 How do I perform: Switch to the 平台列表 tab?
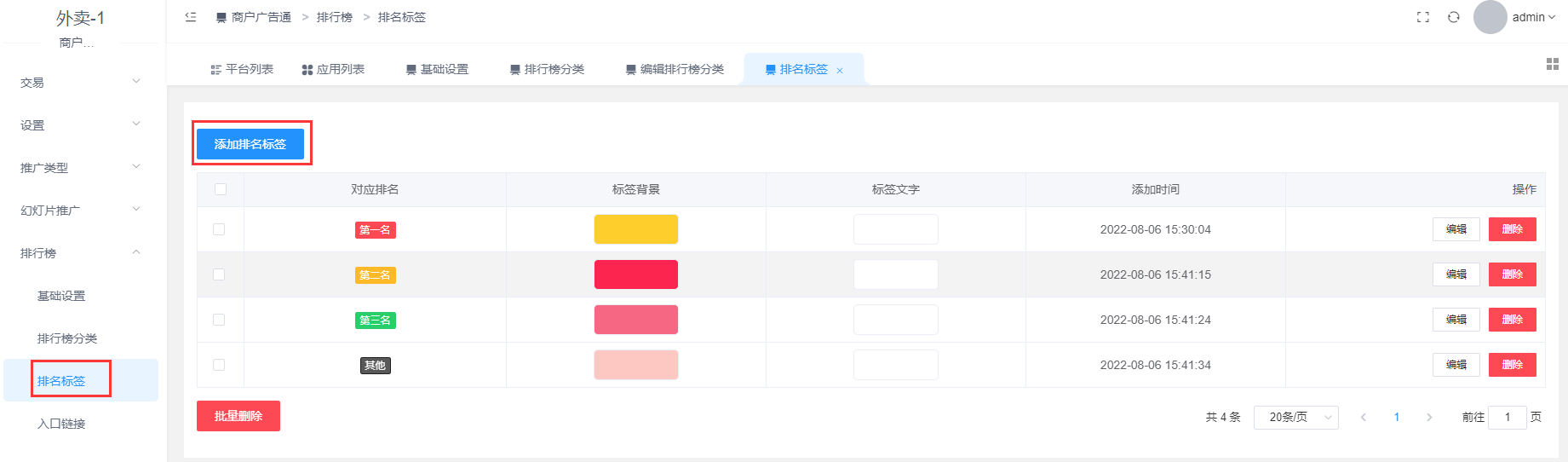coord(242,69)
